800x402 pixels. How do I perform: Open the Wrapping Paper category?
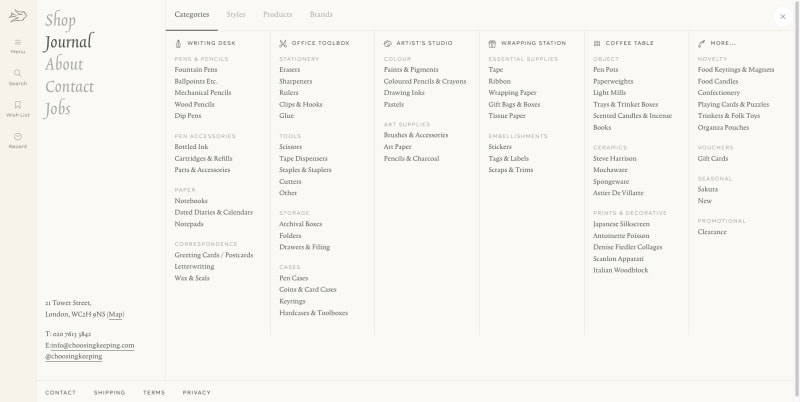point(512,92)
